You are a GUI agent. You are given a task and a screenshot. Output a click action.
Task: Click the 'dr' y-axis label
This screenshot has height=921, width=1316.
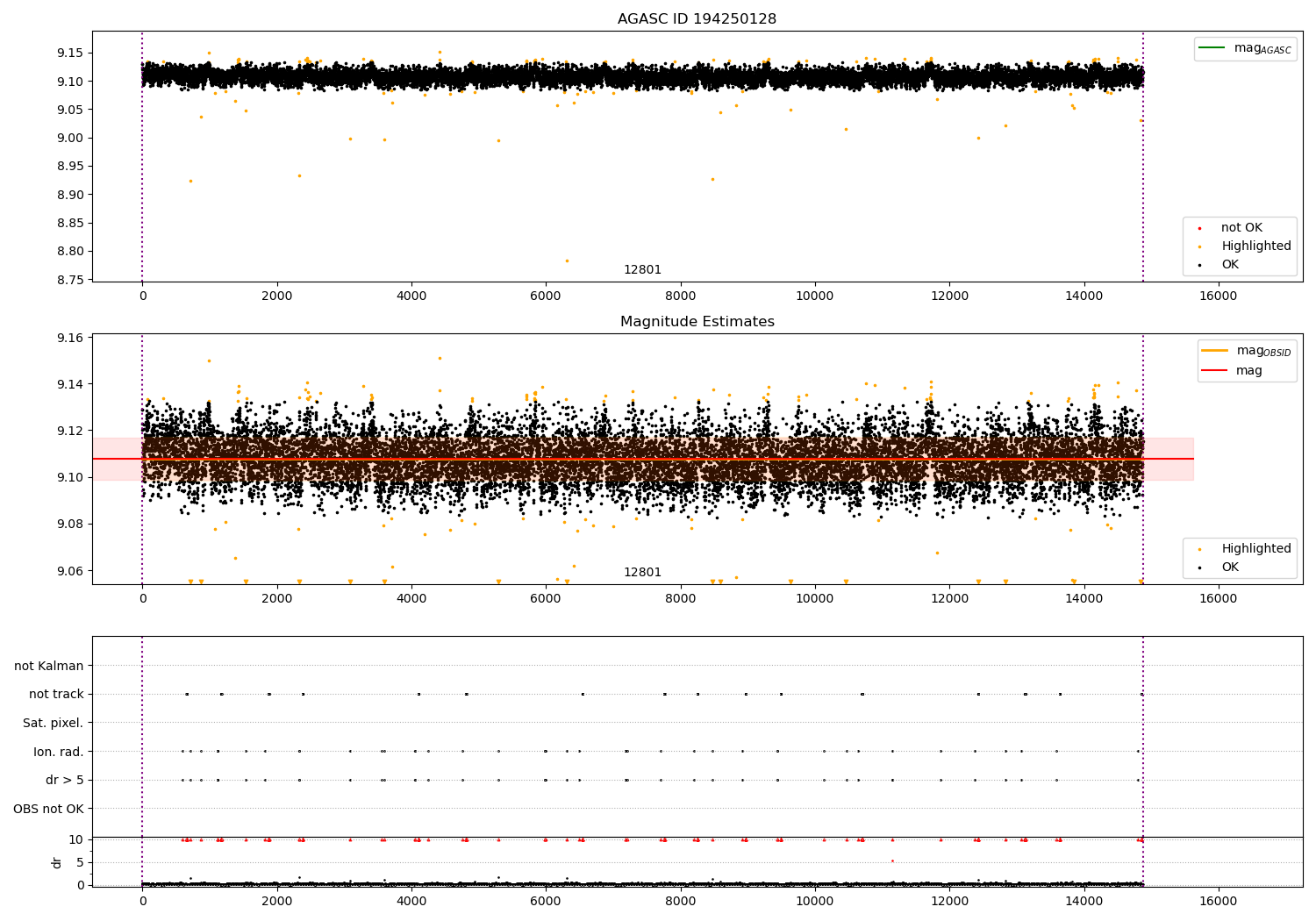point(57,862)
